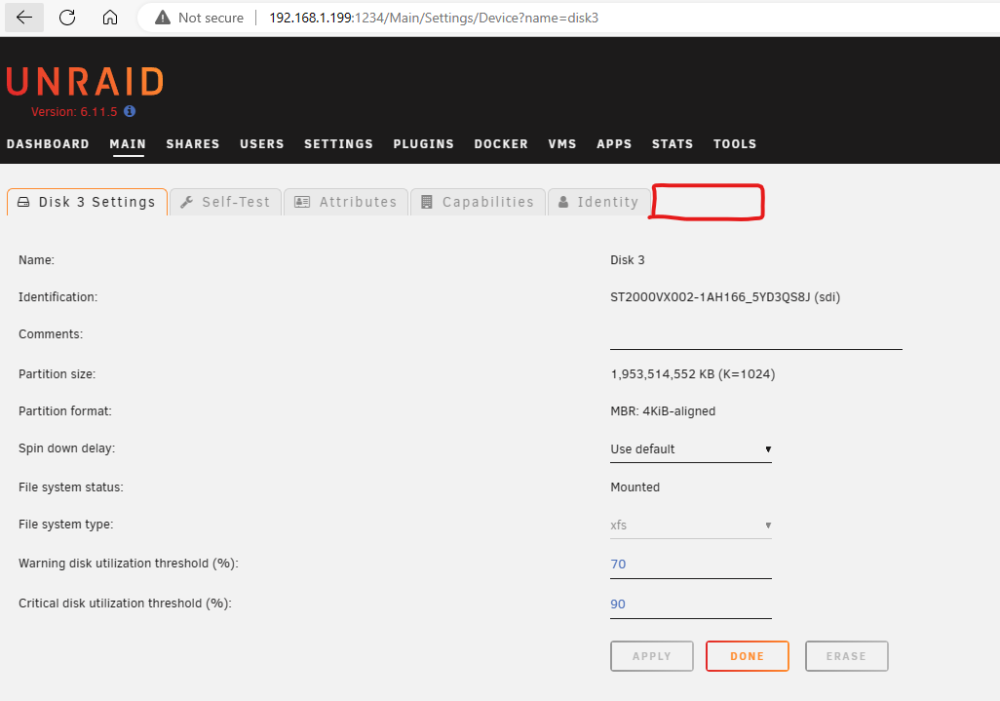Click the xfs file system type dropdown
Image resolution: width=1000 pixels, height=701 pixels.
coord(691,525)
